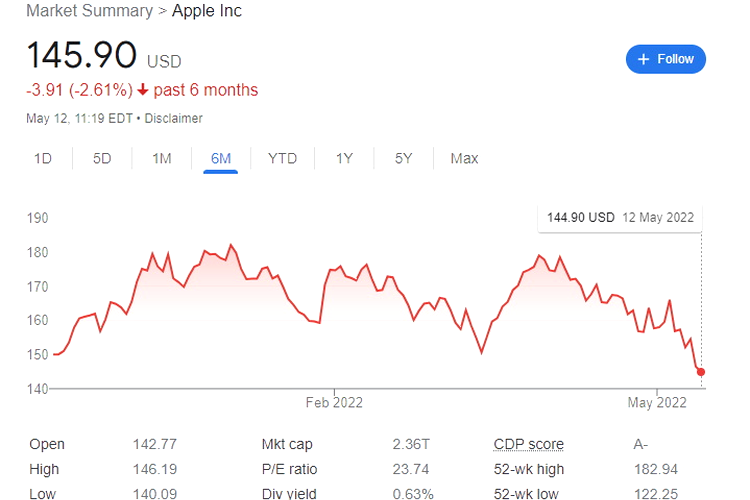Click the plus icon in Follow button
The image size is (750, 500).
click(x=643, y=59)
